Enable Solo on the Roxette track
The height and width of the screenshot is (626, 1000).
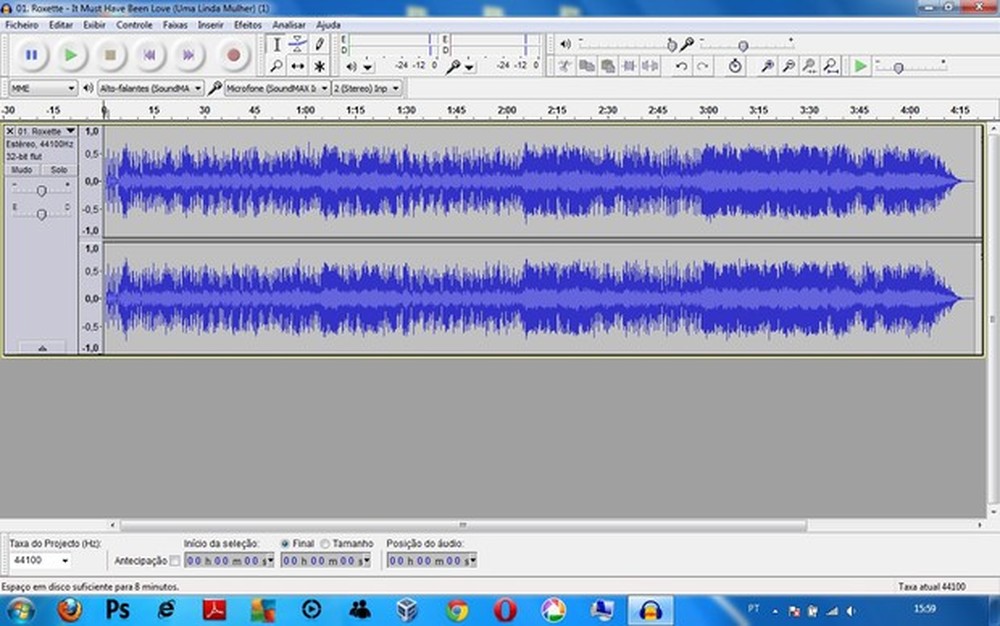click(59, 169)
